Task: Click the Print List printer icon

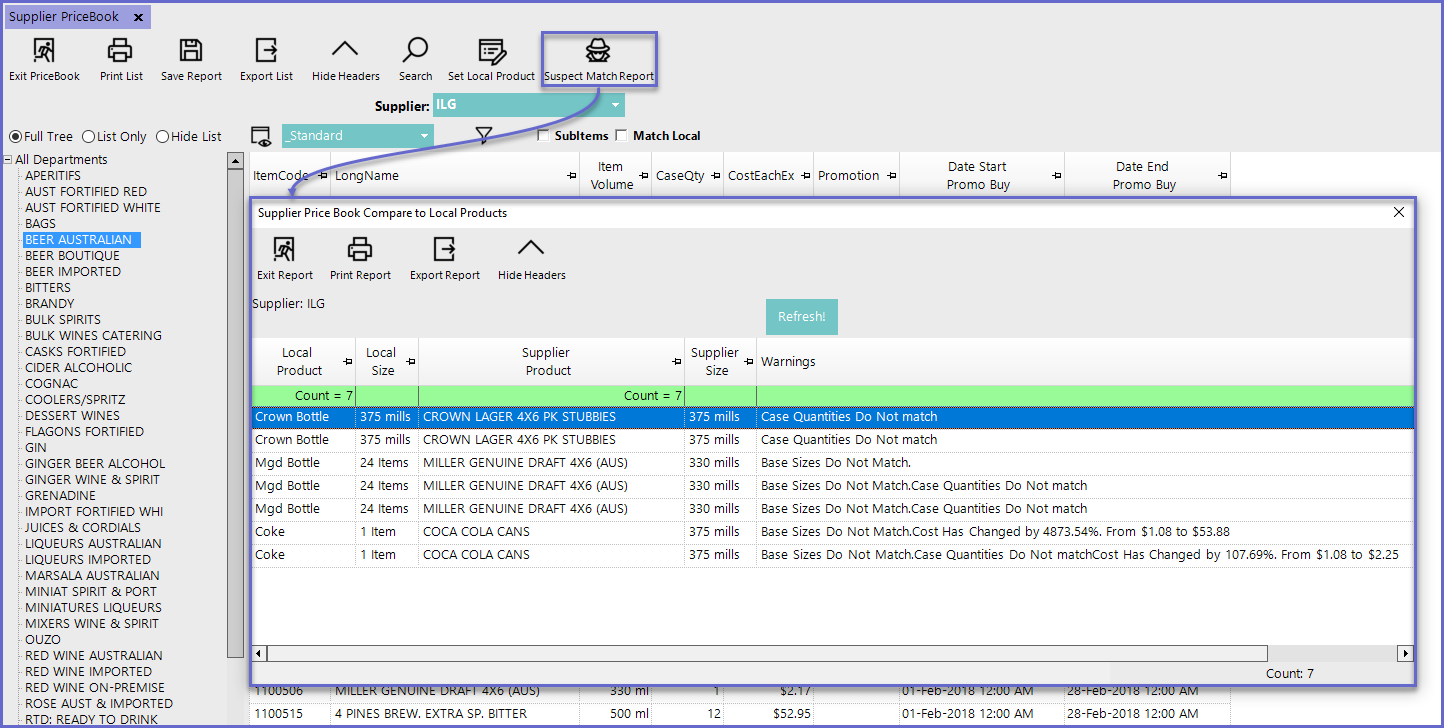Action: point(121,52)
